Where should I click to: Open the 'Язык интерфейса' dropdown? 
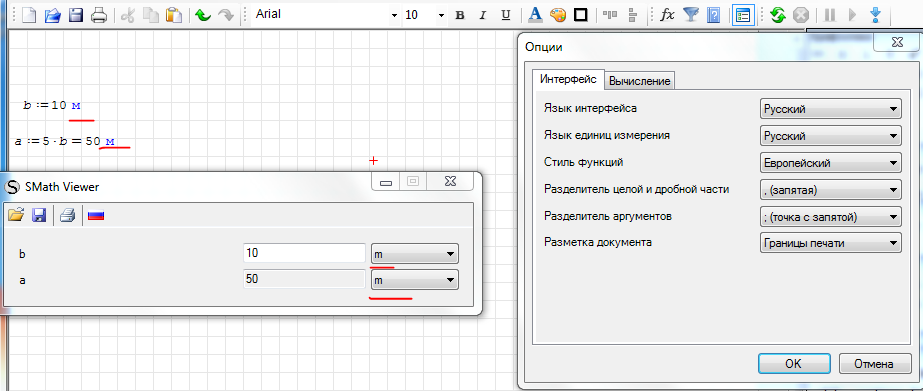click(831, 109)
